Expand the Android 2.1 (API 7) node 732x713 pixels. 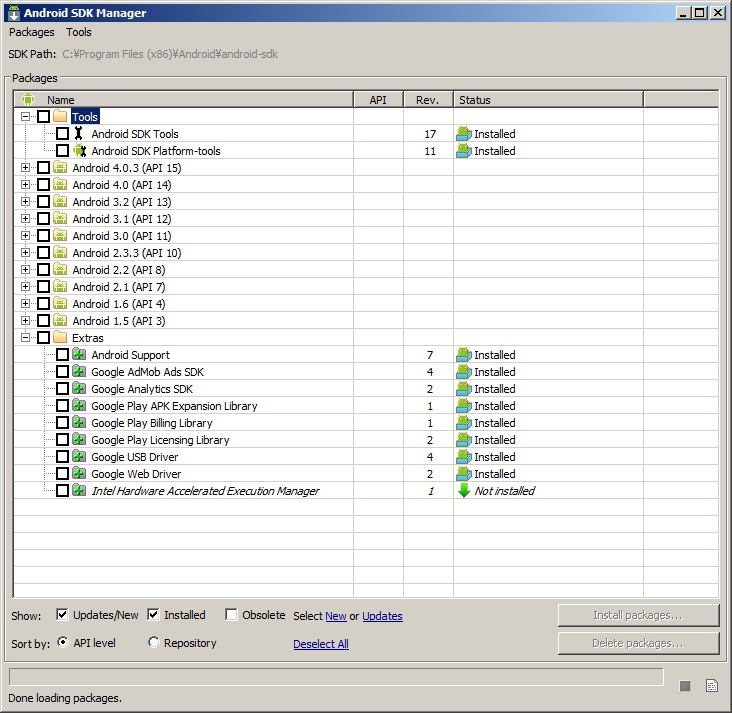25,286
